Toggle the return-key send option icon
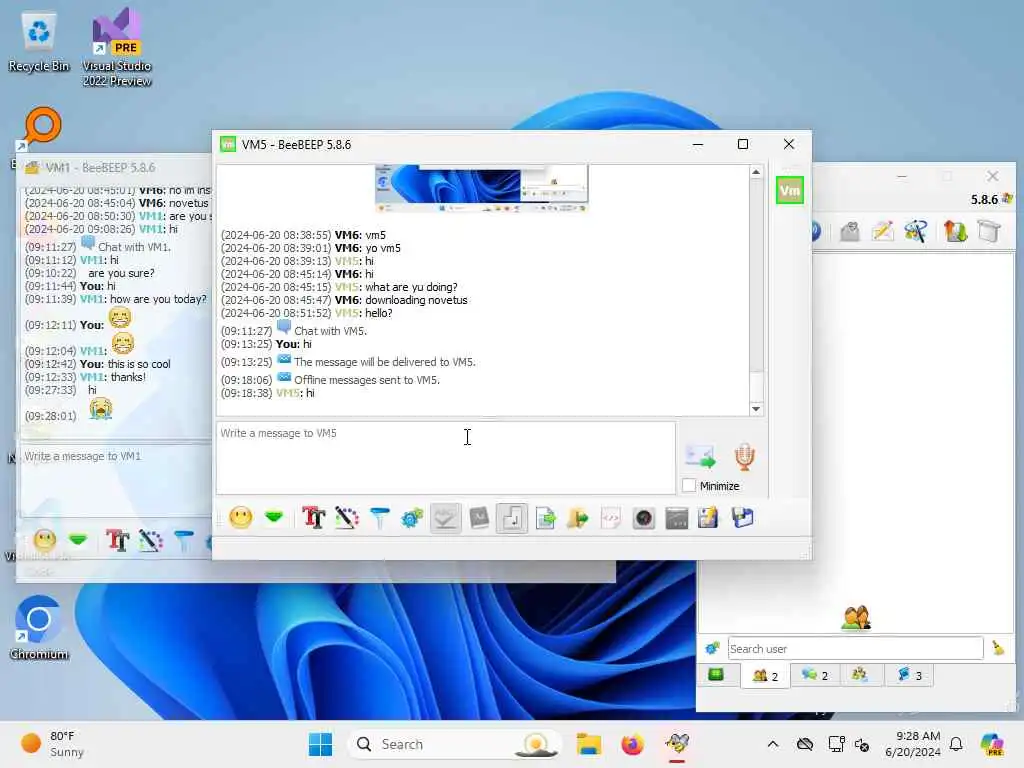 [x=512, y=519]
